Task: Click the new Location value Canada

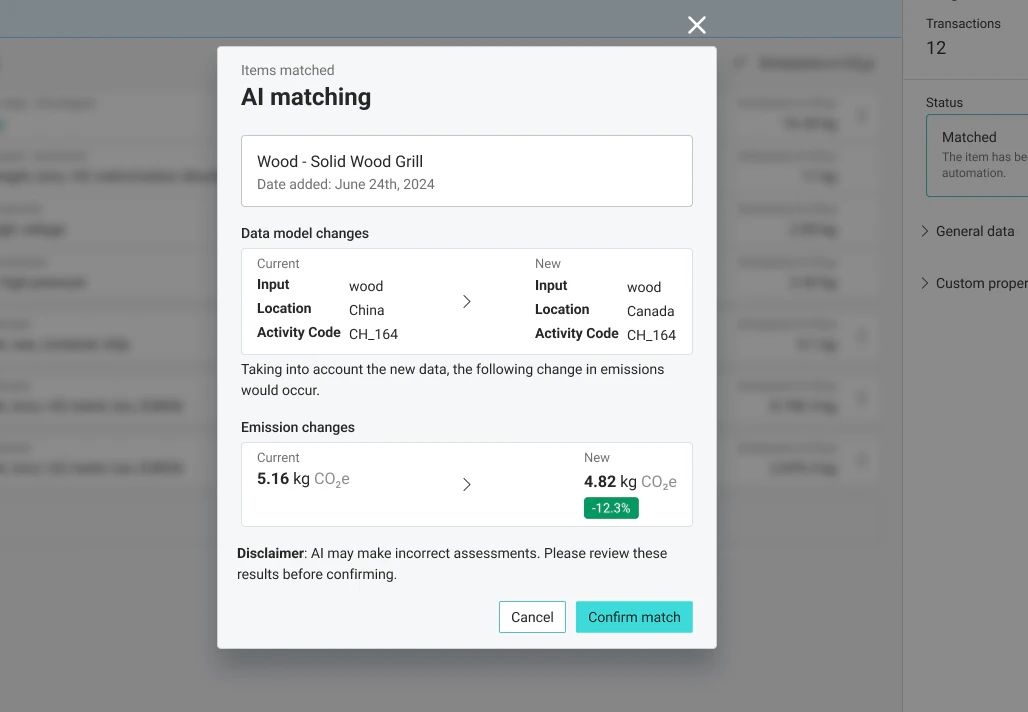Action: click(651, 311)
